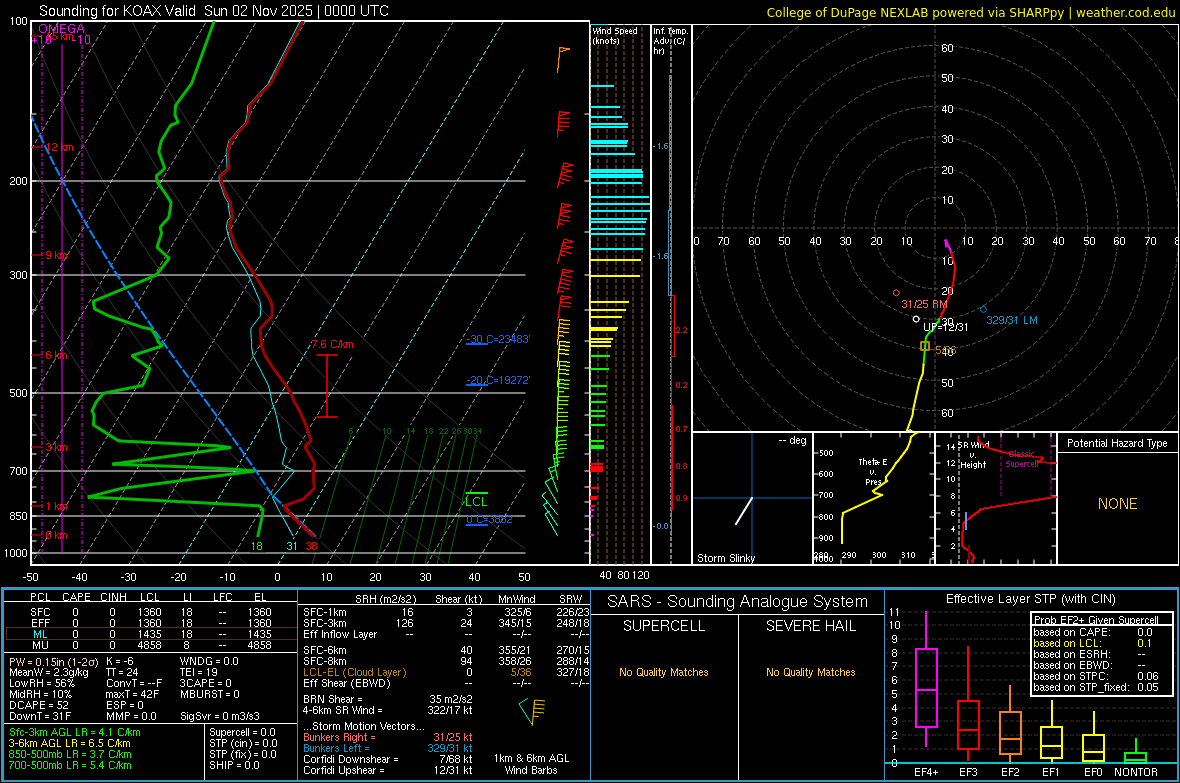The height and width of the screenshot is (783, 1180).
Task: Click the Bunkers Right = vector row
Action: [x=388, y=737]
